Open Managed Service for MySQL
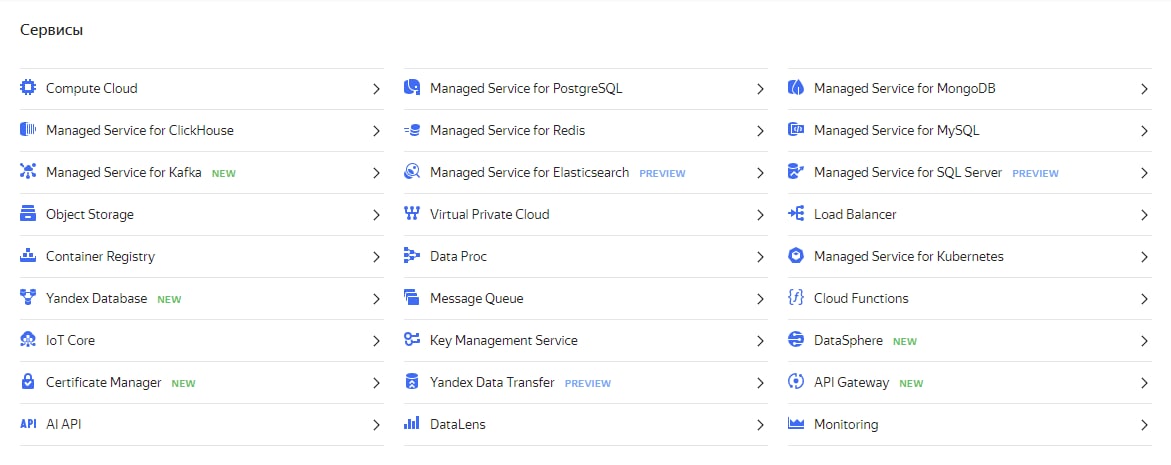 coord(969,131)
